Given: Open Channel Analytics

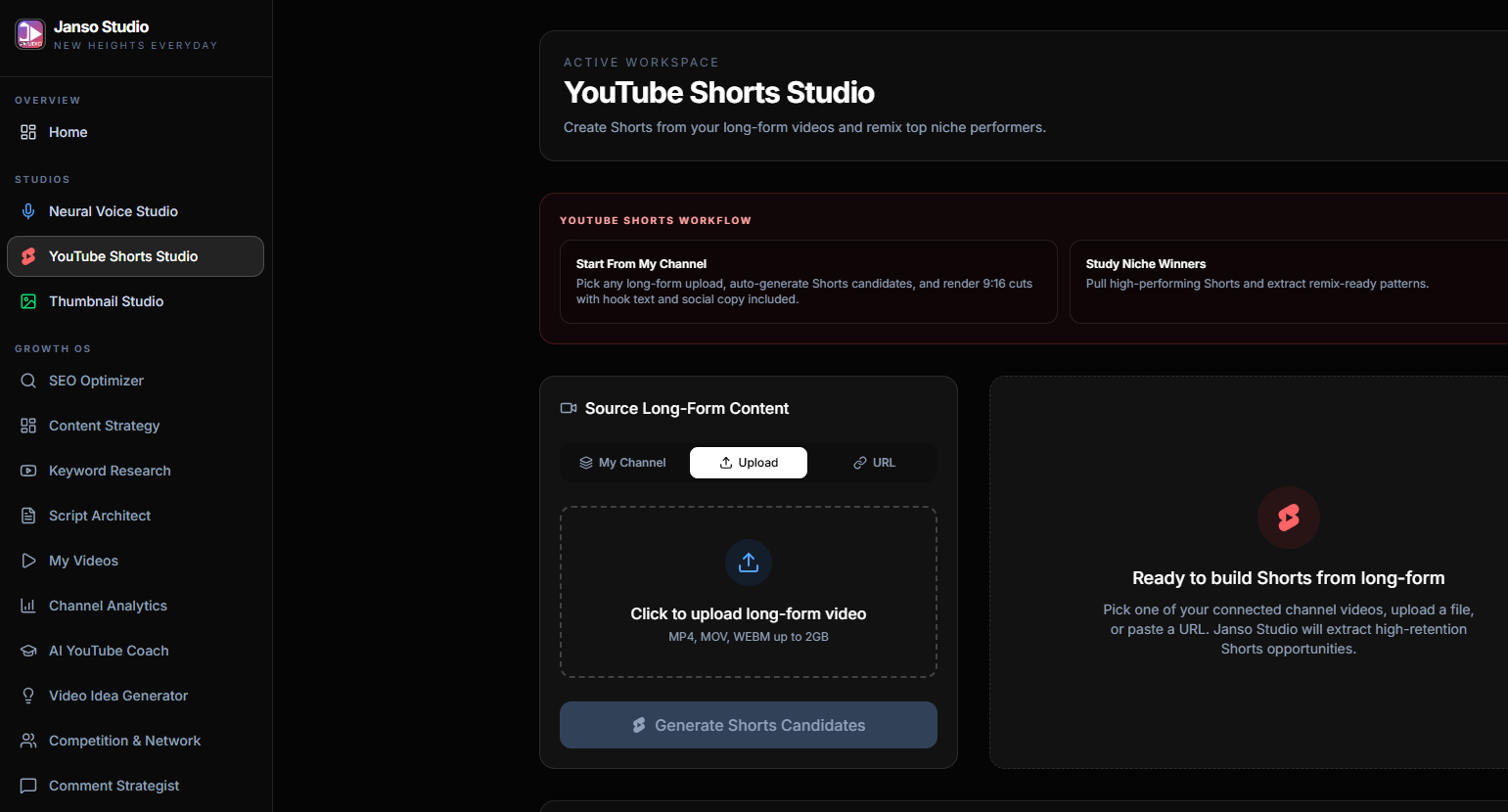Looking at the screenshot, I should pyautogui.click(x=135, y=606).
